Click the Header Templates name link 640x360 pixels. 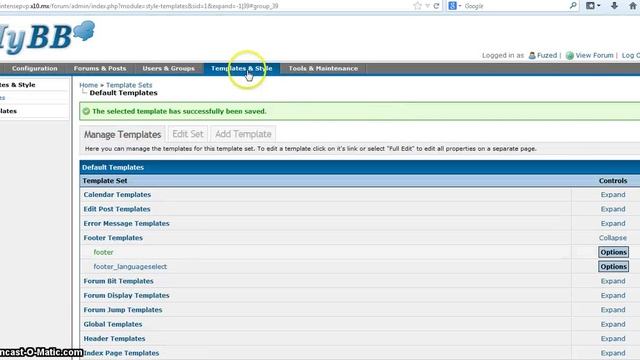point(114,339)
